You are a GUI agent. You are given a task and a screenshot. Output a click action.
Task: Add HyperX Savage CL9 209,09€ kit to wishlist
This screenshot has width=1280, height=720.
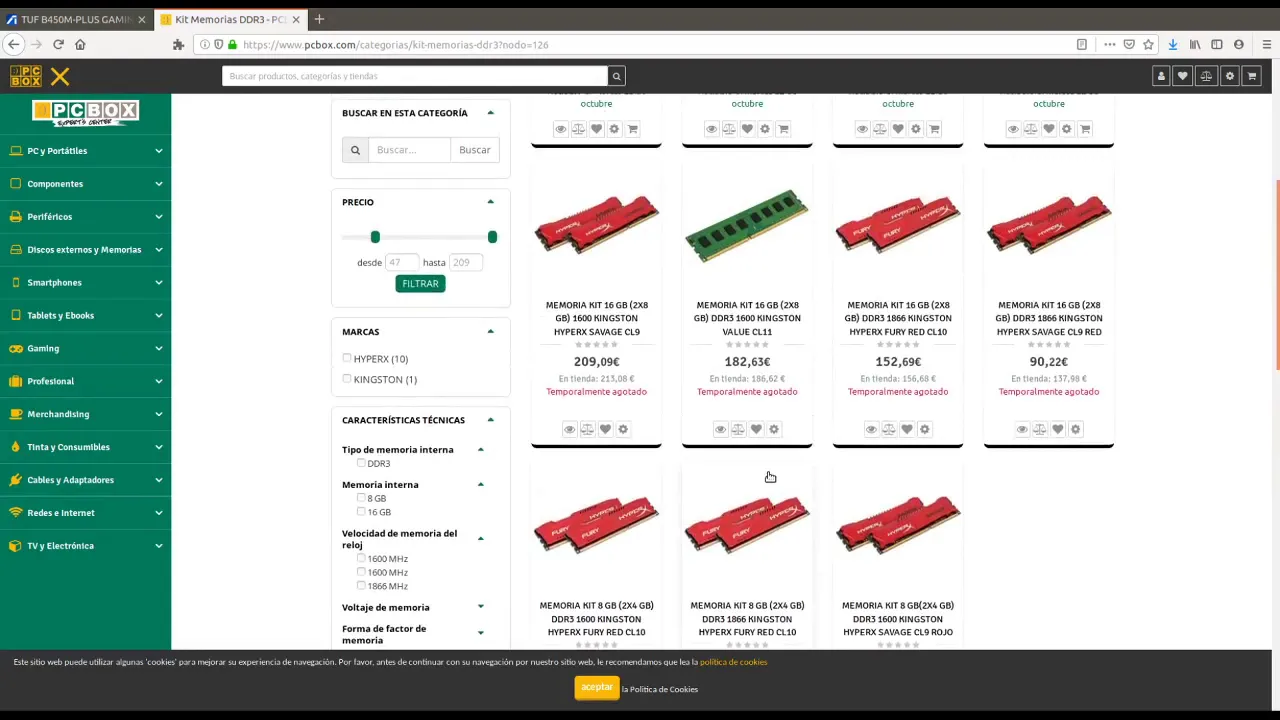tap(605, 429)
